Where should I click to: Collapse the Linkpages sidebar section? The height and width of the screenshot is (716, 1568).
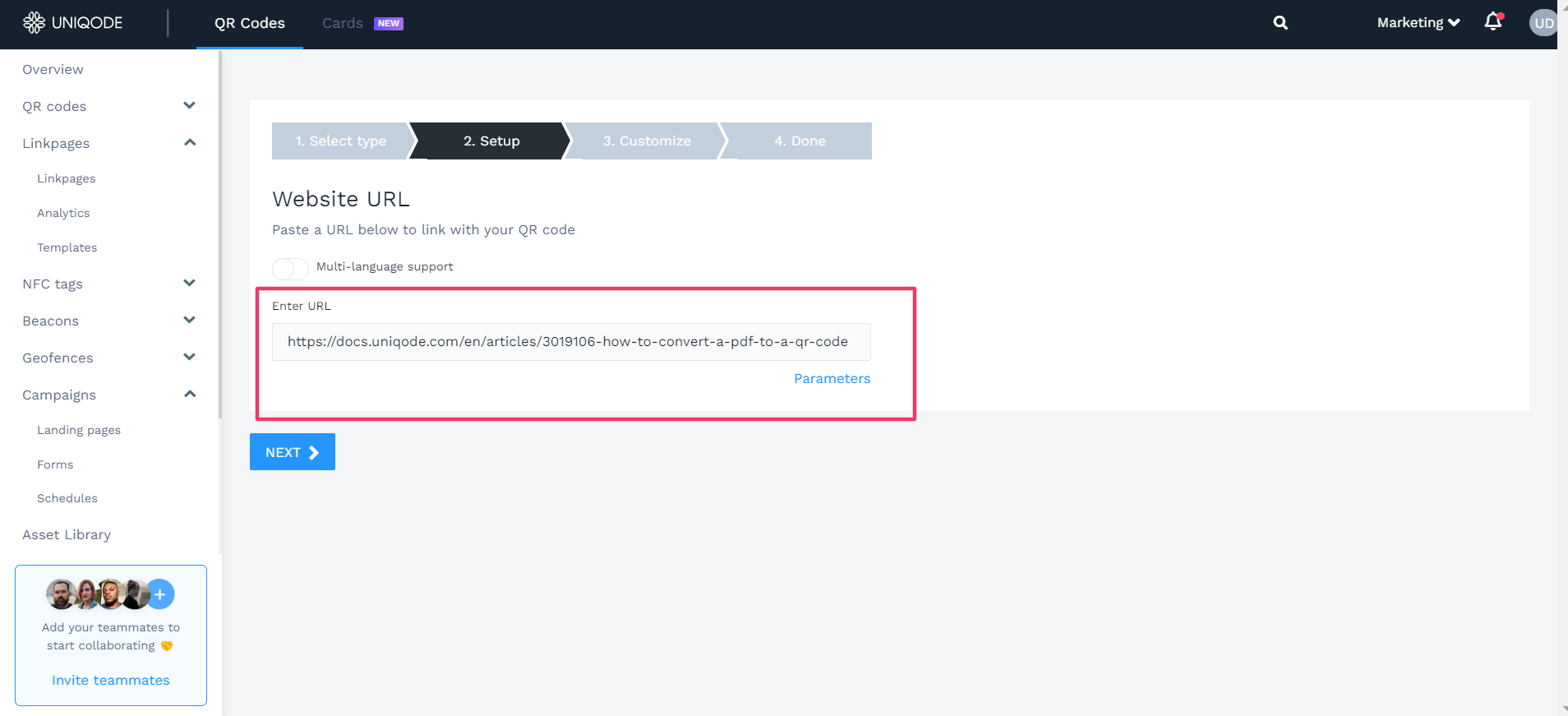[189, 142]
